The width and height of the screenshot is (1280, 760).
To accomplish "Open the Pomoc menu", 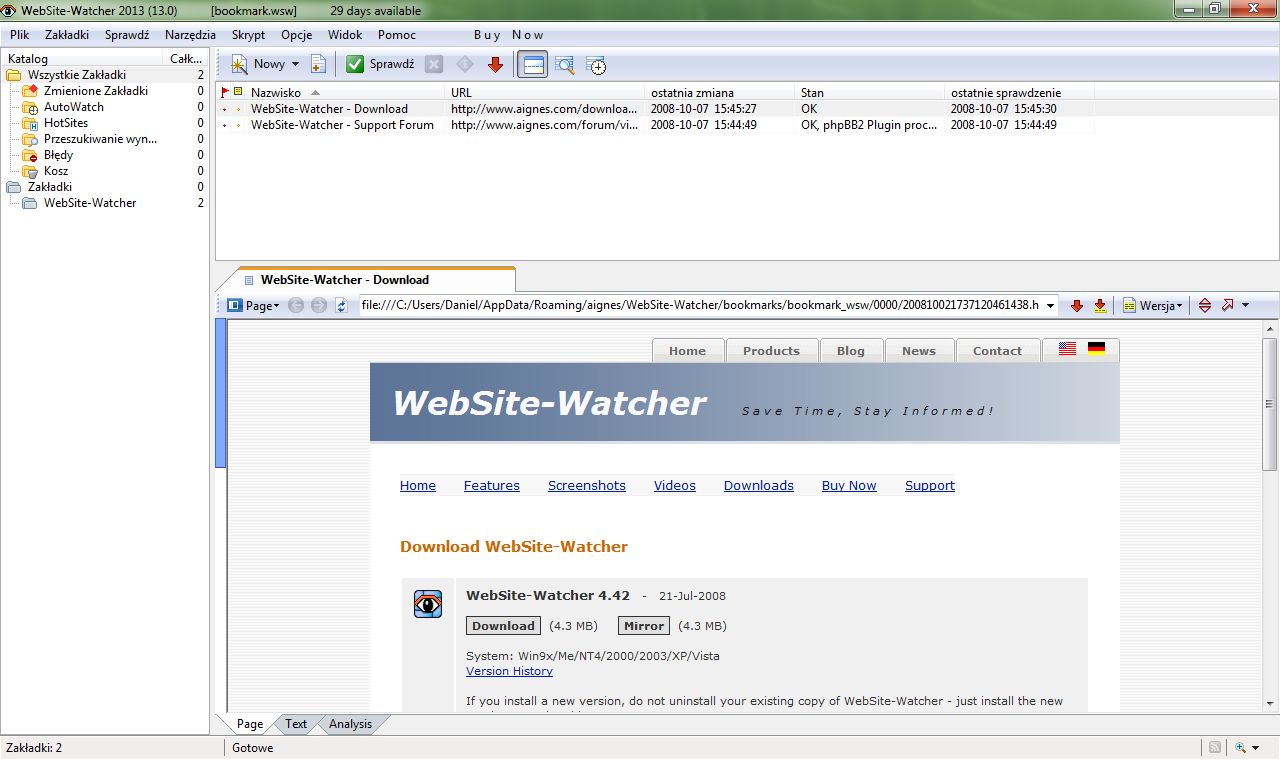I will 397,35.
